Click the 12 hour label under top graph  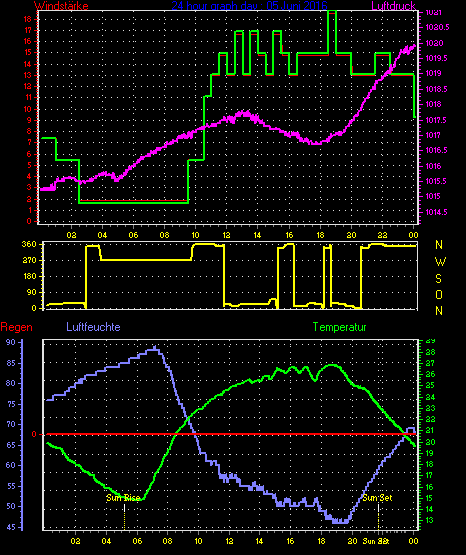pos(226,235)
